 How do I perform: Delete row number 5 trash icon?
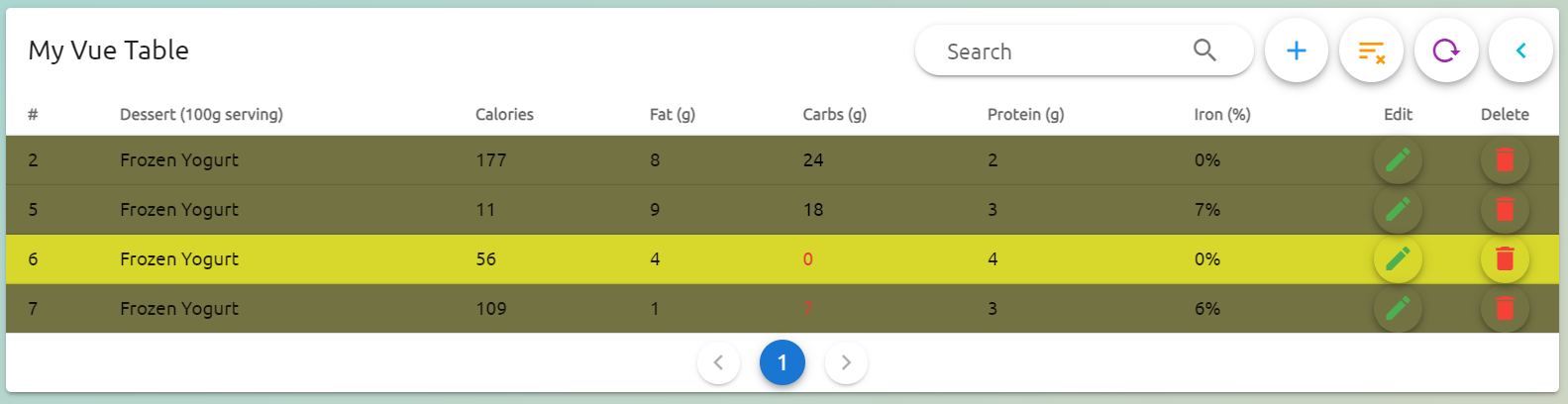pyautogui.click(x=1505, y=210)
